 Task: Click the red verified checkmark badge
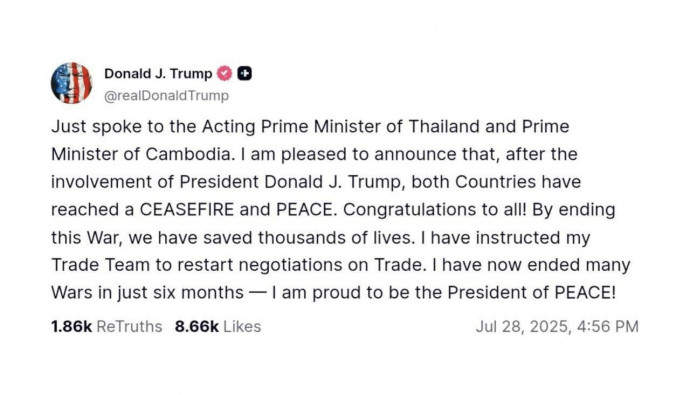(x=224, y=73)
